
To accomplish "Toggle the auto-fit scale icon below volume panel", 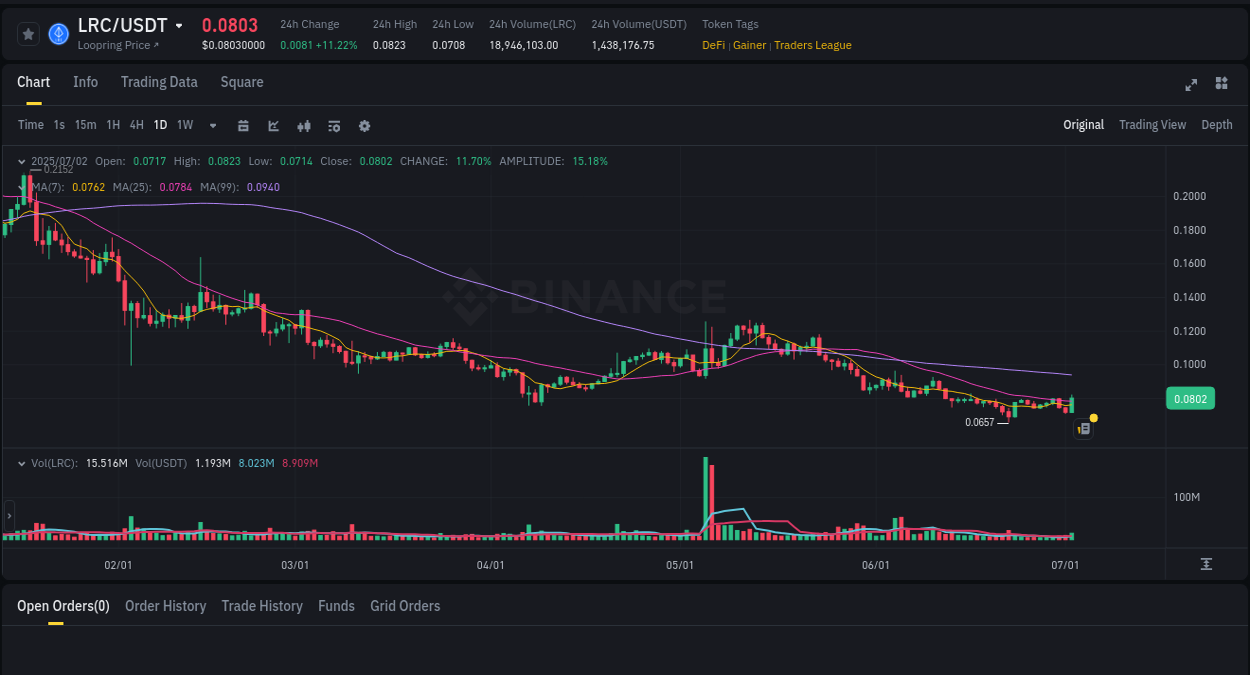I will [x=1207, y=564].
